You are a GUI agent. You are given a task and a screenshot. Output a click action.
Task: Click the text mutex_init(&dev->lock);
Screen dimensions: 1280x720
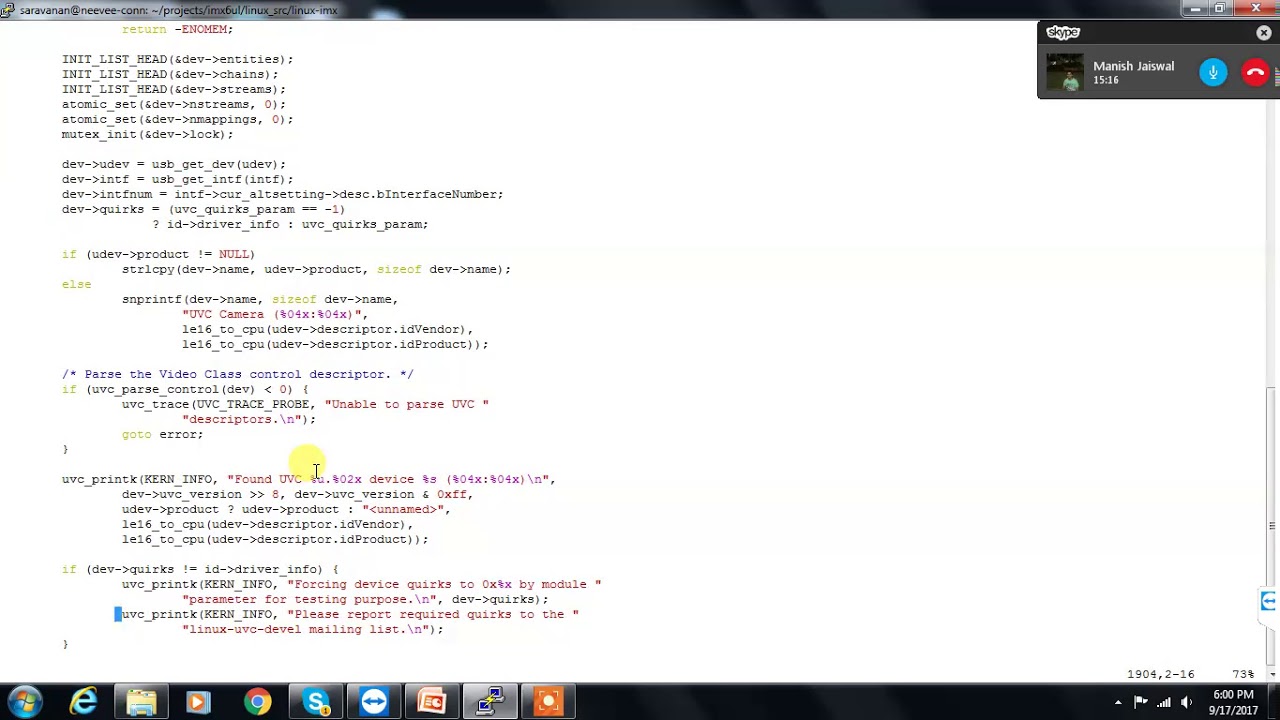[147, 134]
